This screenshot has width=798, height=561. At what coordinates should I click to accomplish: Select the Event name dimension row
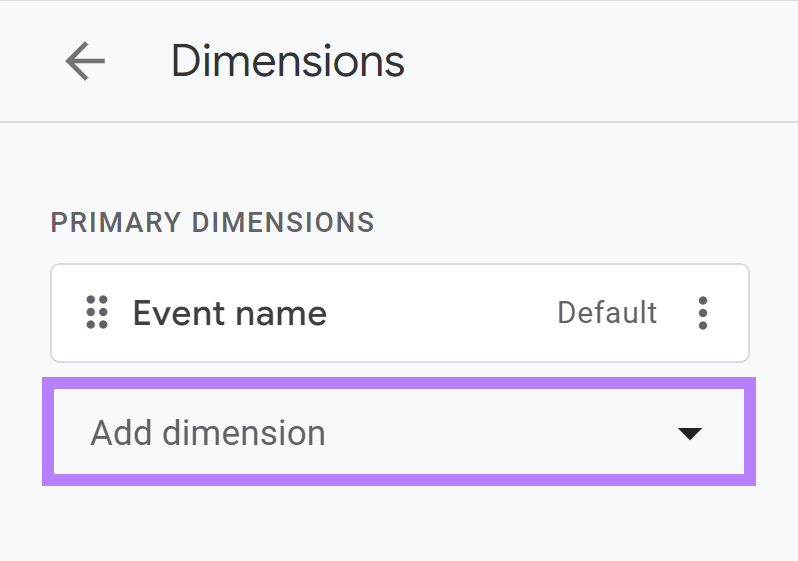click(400, 313)
